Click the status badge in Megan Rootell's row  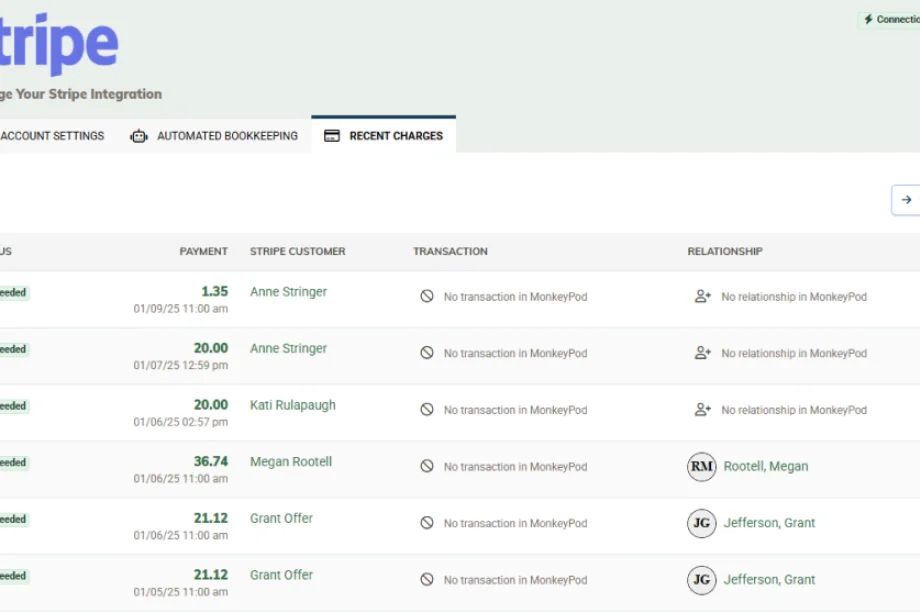click(13, 462)
